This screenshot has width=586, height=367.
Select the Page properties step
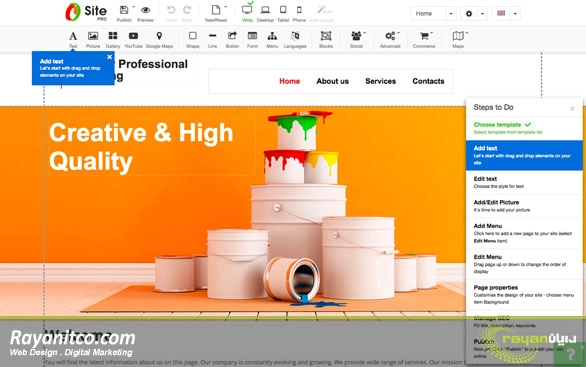point(524,294)
